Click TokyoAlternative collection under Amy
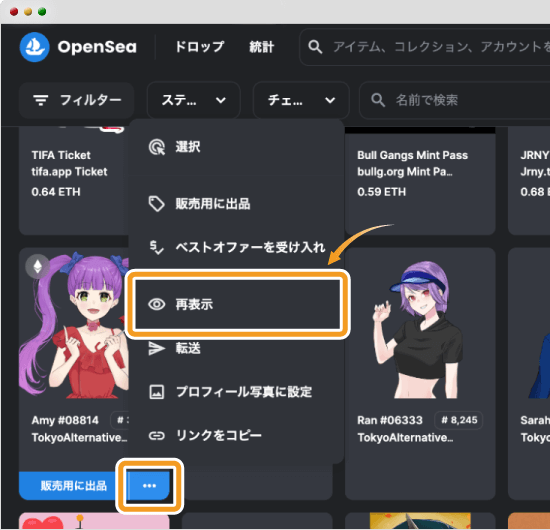 click(x=79, y=437)
